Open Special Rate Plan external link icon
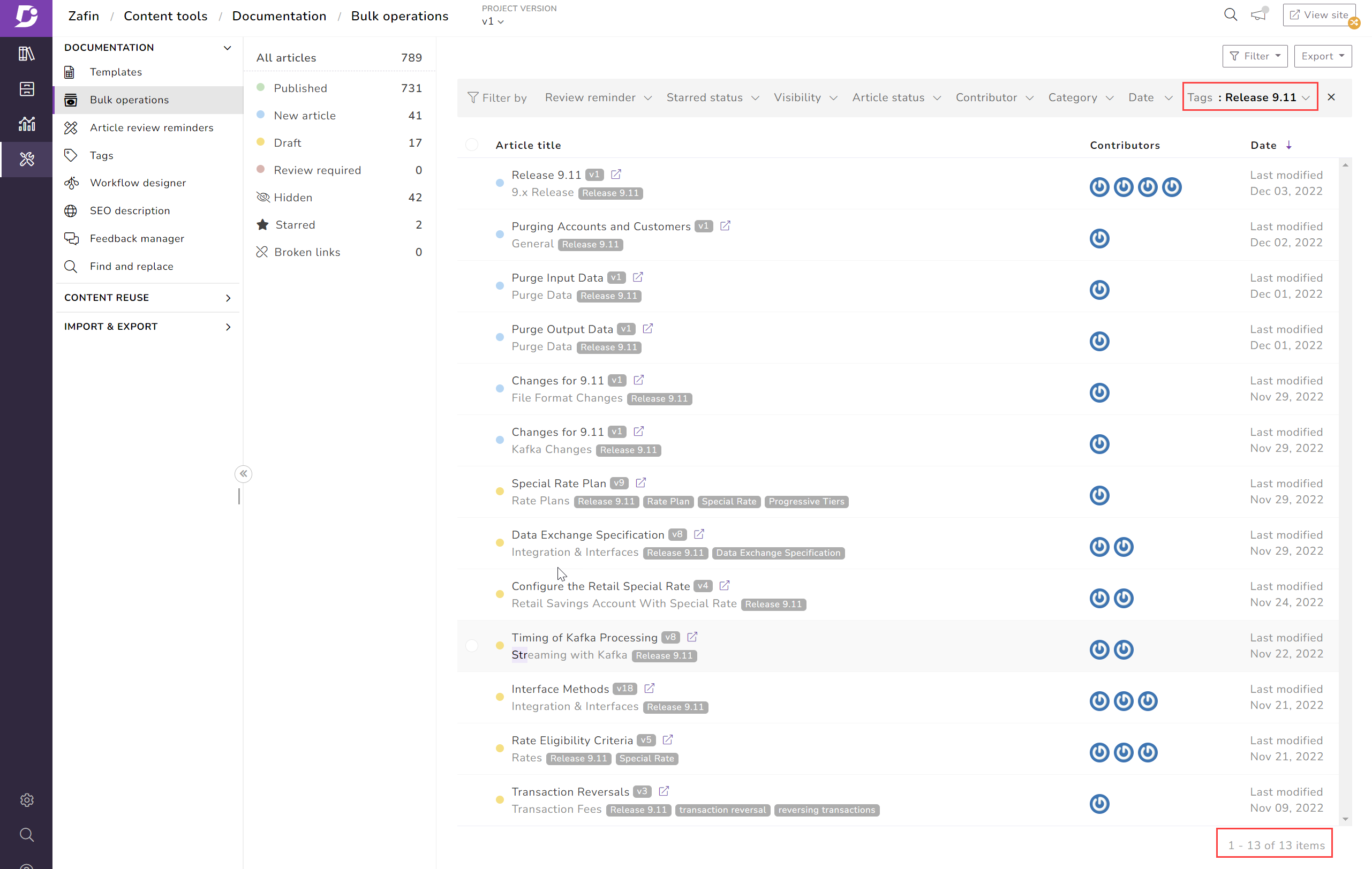Image resolution: width=1372 pixels, height=869 pixels. pyautogui.click(x=641, y=482)
